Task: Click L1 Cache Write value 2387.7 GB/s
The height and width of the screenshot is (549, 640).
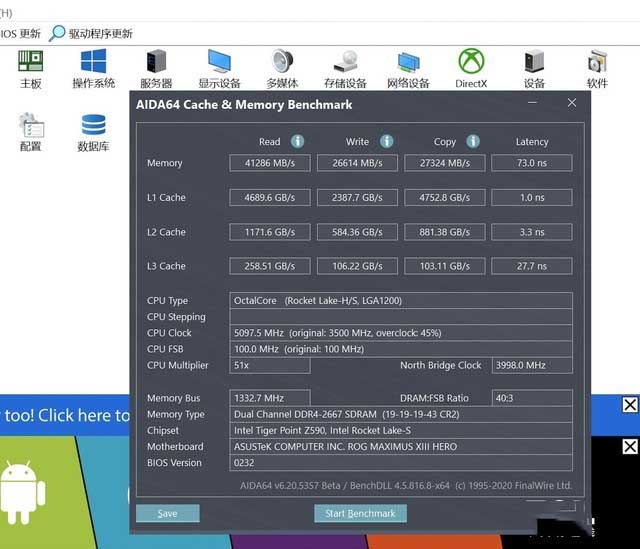Action: click(357, 198)
